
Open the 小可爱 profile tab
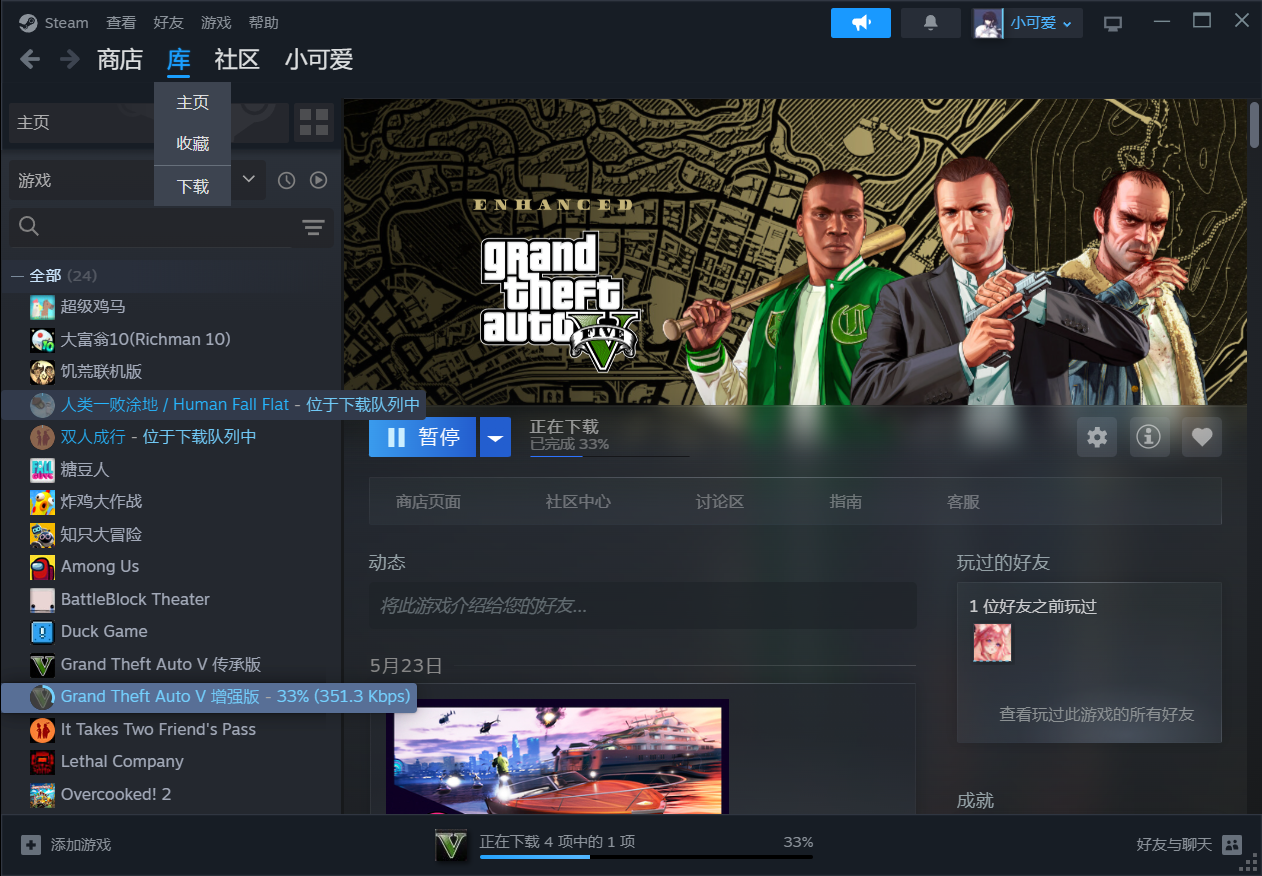pos(319,60)
